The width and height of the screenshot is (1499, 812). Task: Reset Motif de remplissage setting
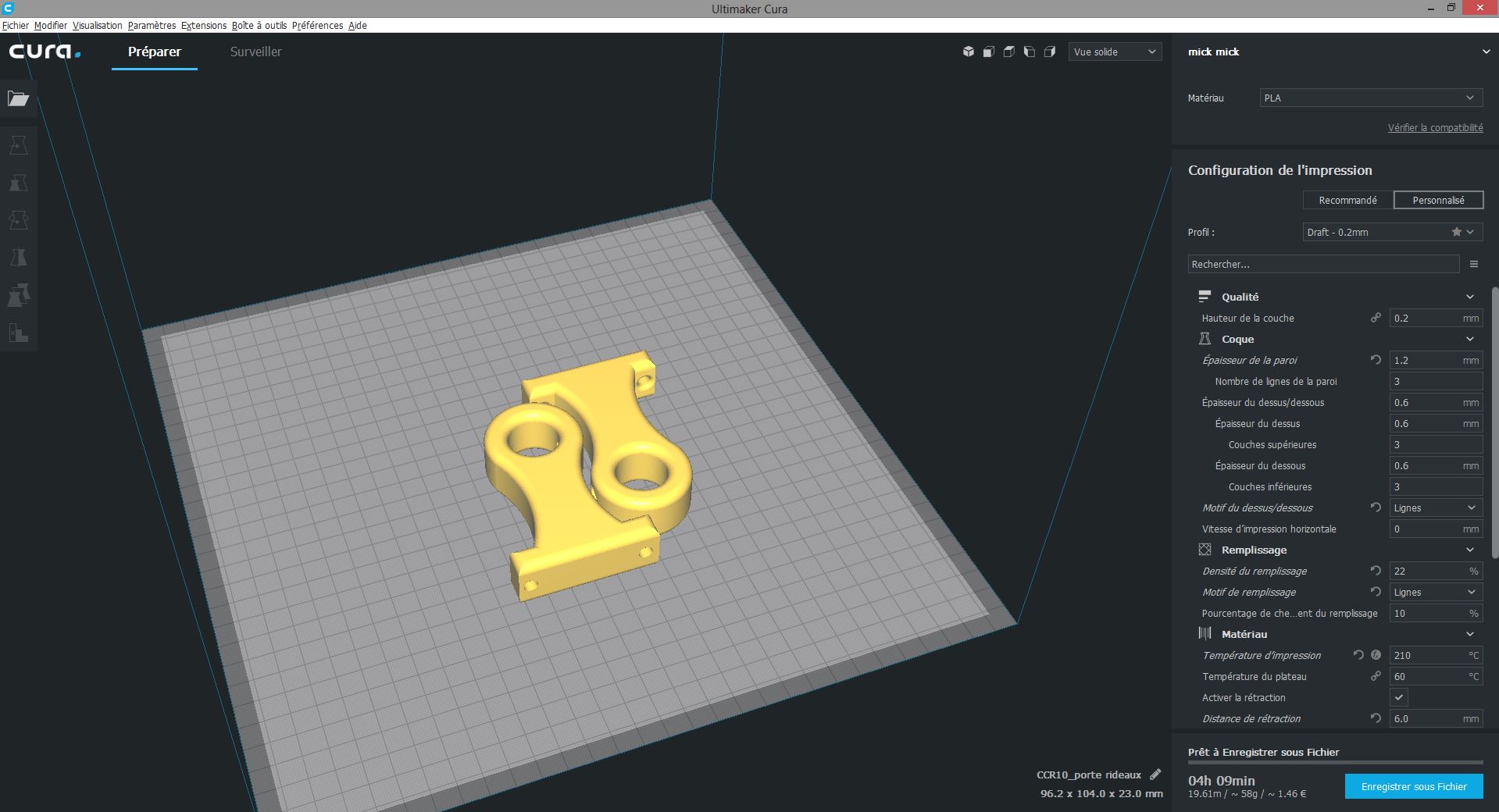pos(1376,592)
